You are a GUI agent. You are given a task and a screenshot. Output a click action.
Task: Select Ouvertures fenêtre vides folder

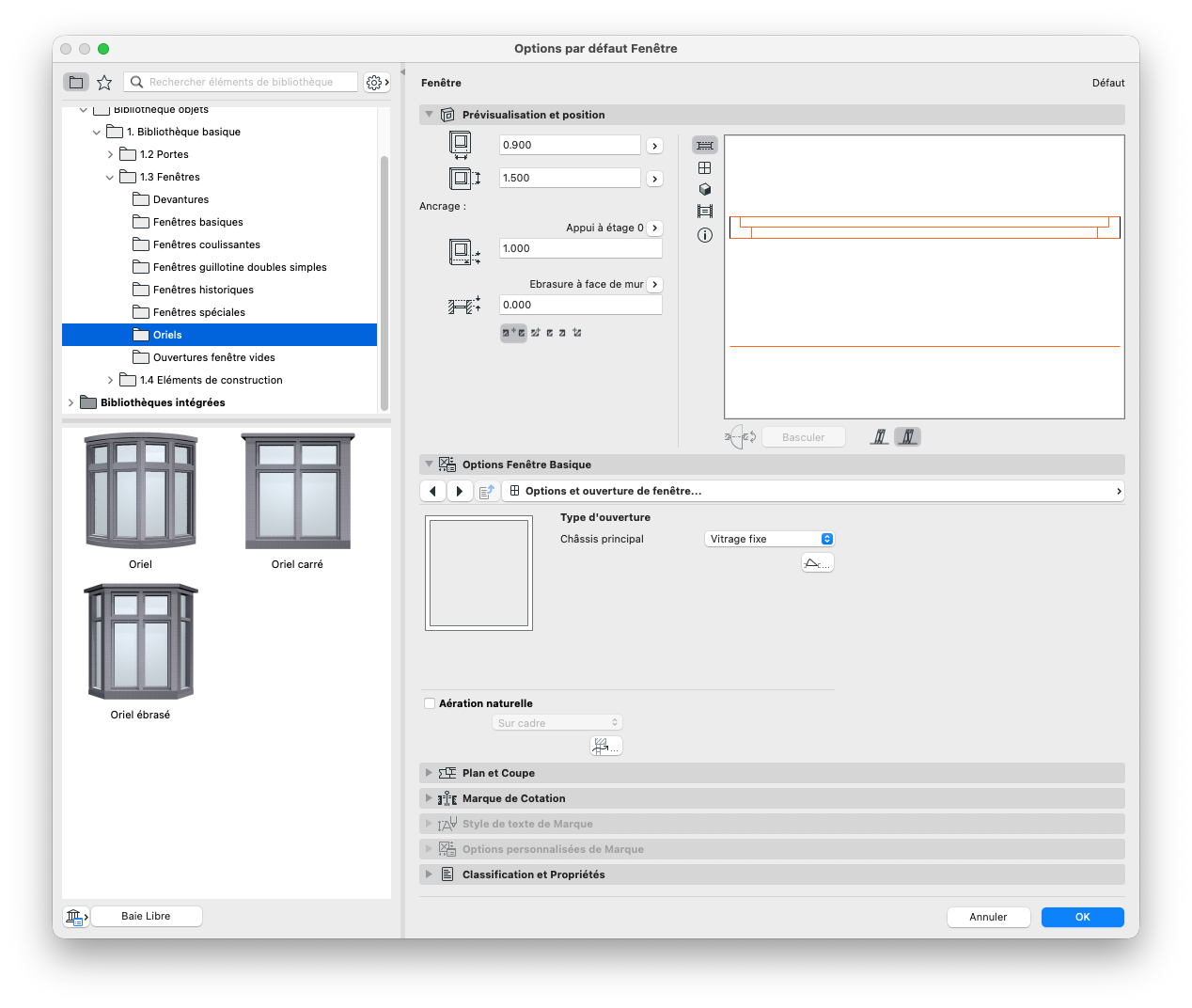pos(213,357)
